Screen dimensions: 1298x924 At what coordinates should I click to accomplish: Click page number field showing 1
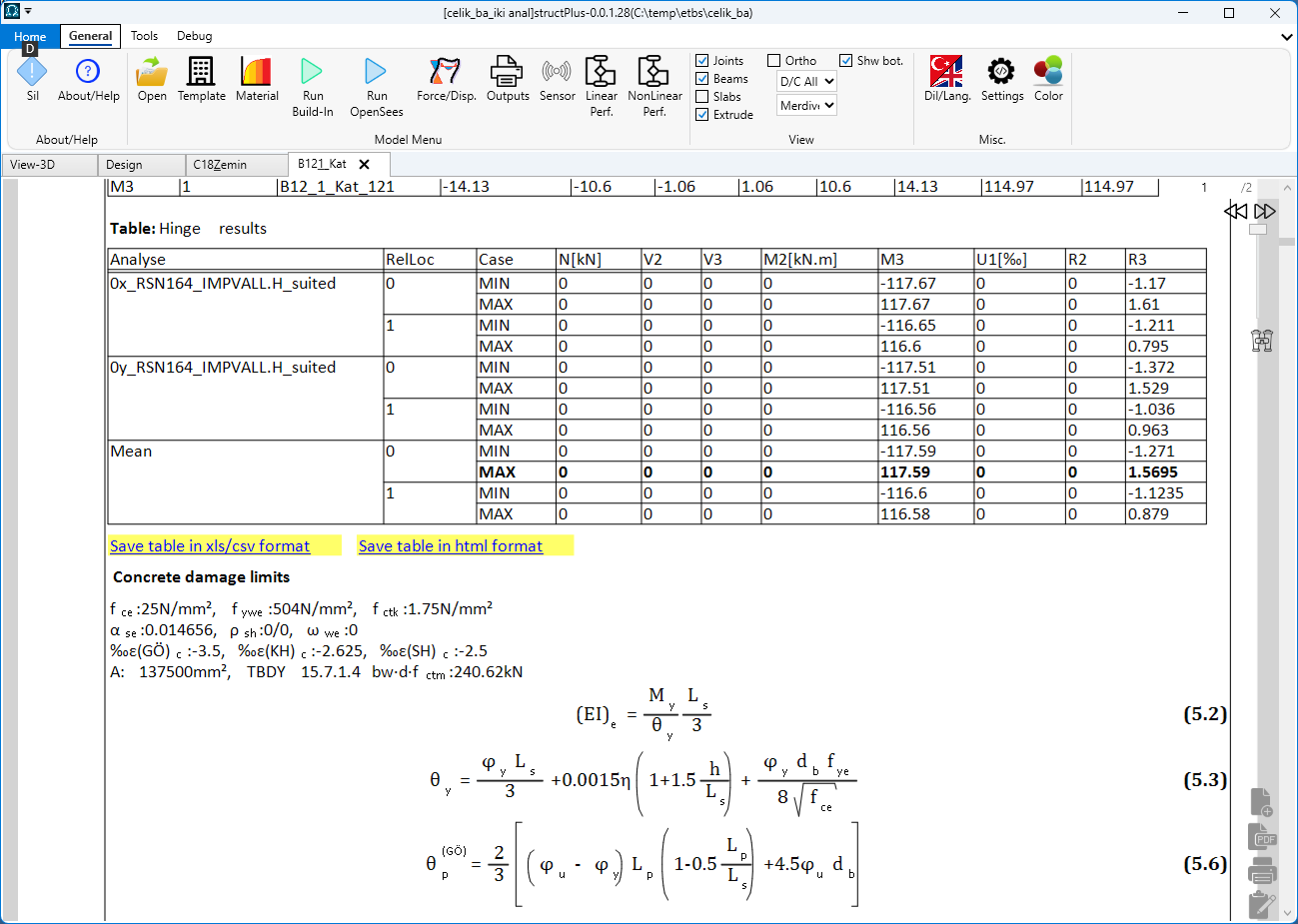1204,188
